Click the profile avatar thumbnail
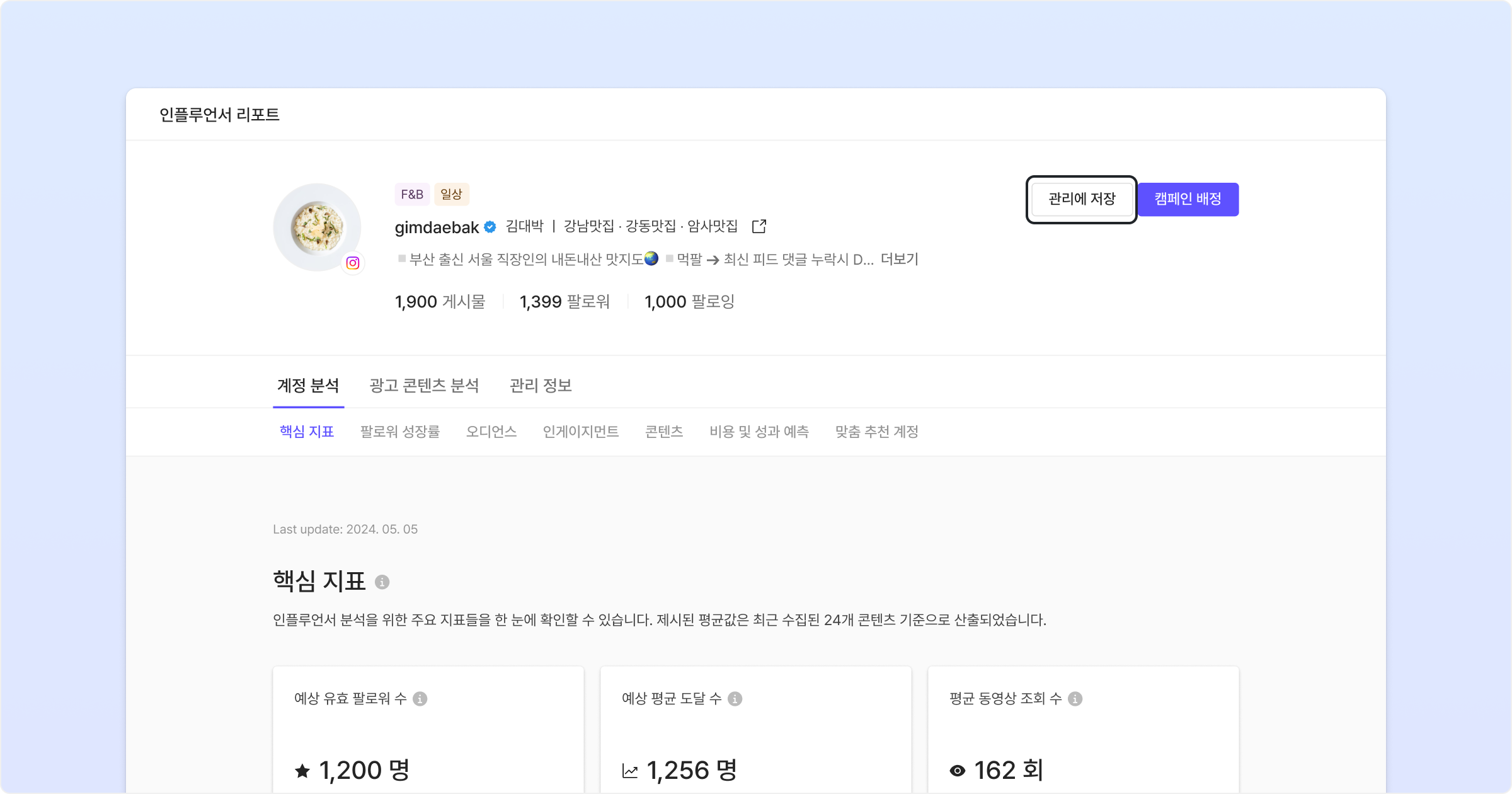 click(x=317, y=227)
